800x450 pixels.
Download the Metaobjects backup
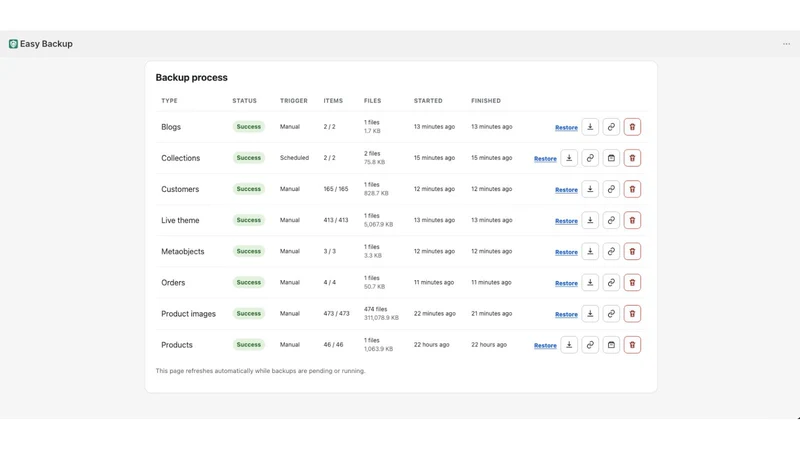coord(590,252)
